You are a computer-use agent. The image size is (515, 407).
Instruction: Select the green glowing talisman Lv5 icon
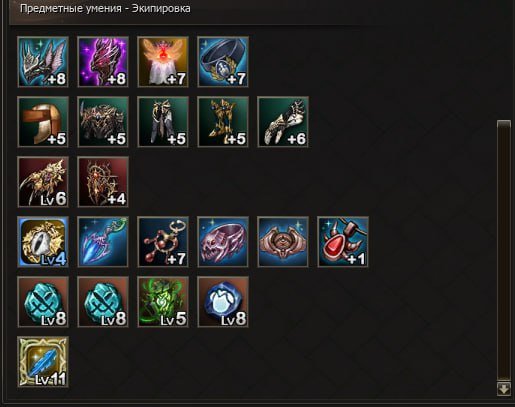click(163, 302)
